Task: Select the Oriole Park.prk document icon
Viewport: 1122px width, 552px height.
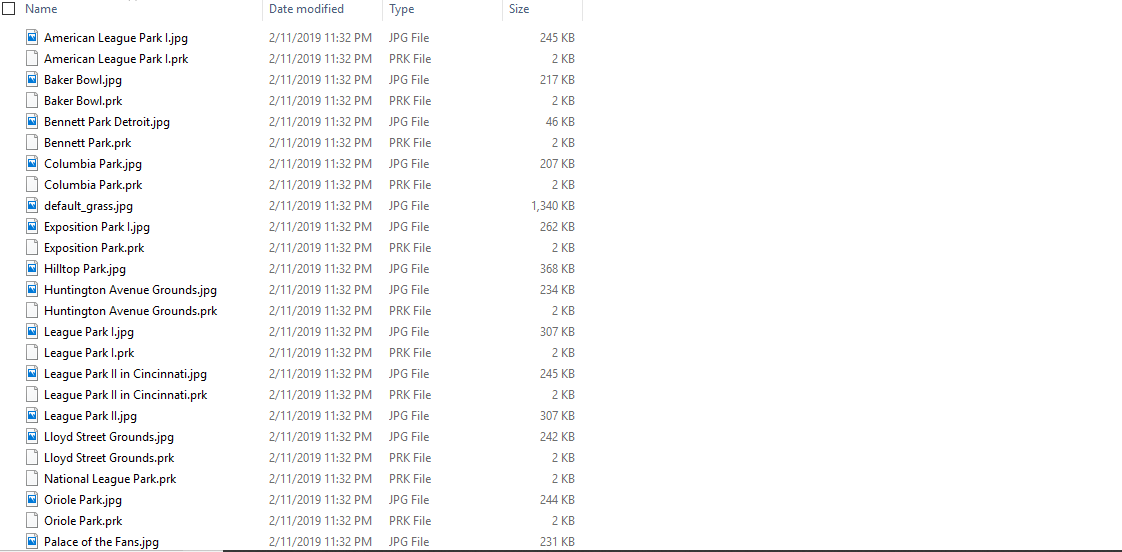Action: 31,520
